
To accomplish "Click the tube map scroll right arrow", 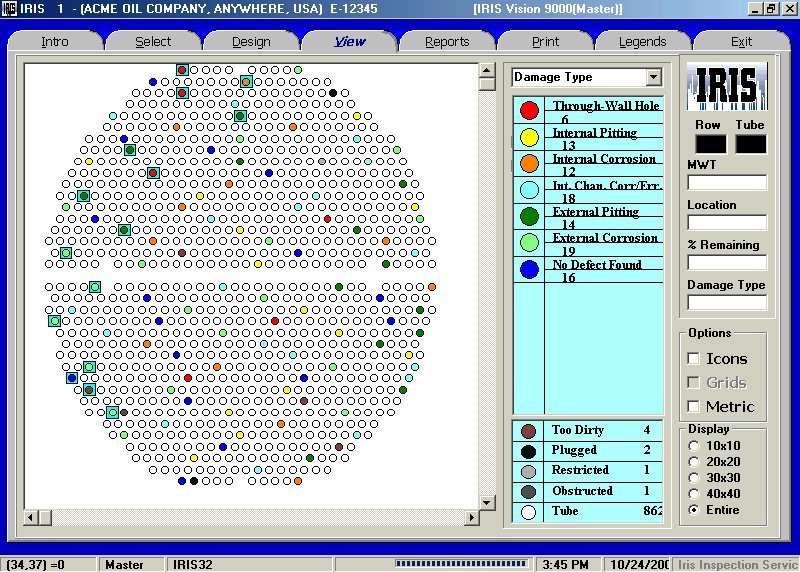I will pyautogui.click(x=472, y=517).
